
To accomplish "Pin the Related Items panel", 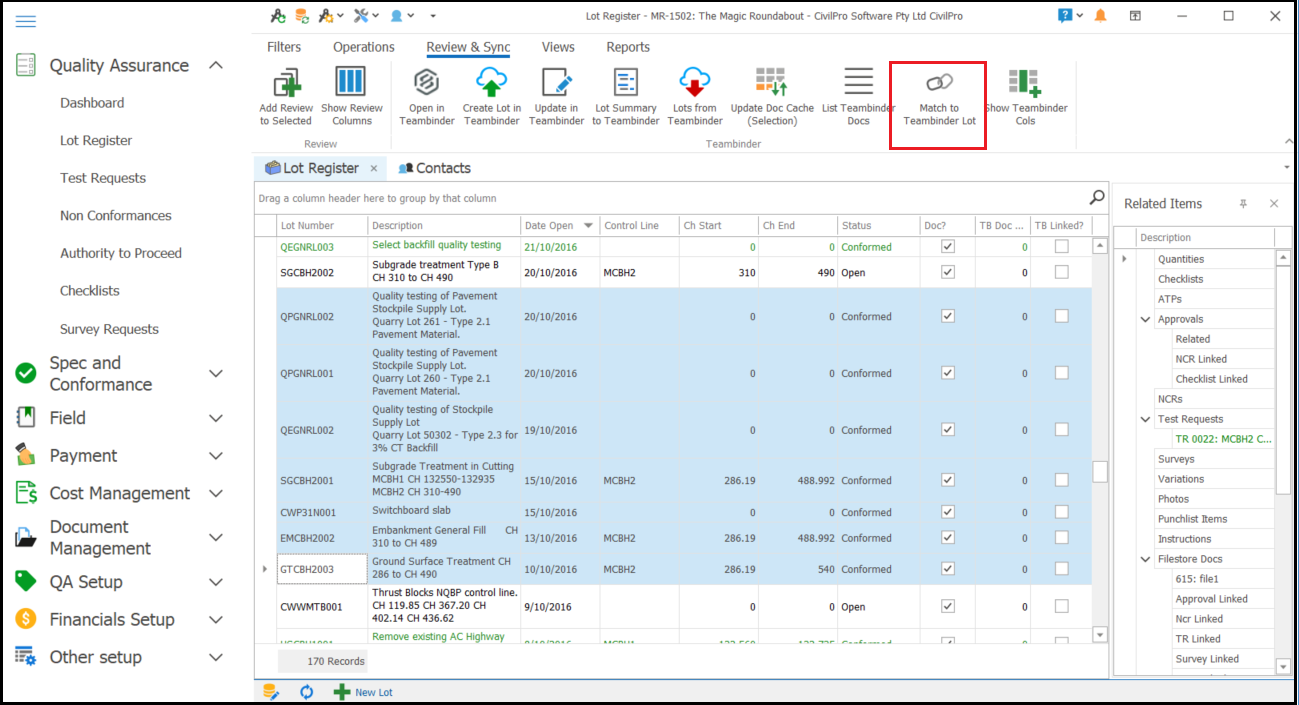I will click(x=1244, y=203).
